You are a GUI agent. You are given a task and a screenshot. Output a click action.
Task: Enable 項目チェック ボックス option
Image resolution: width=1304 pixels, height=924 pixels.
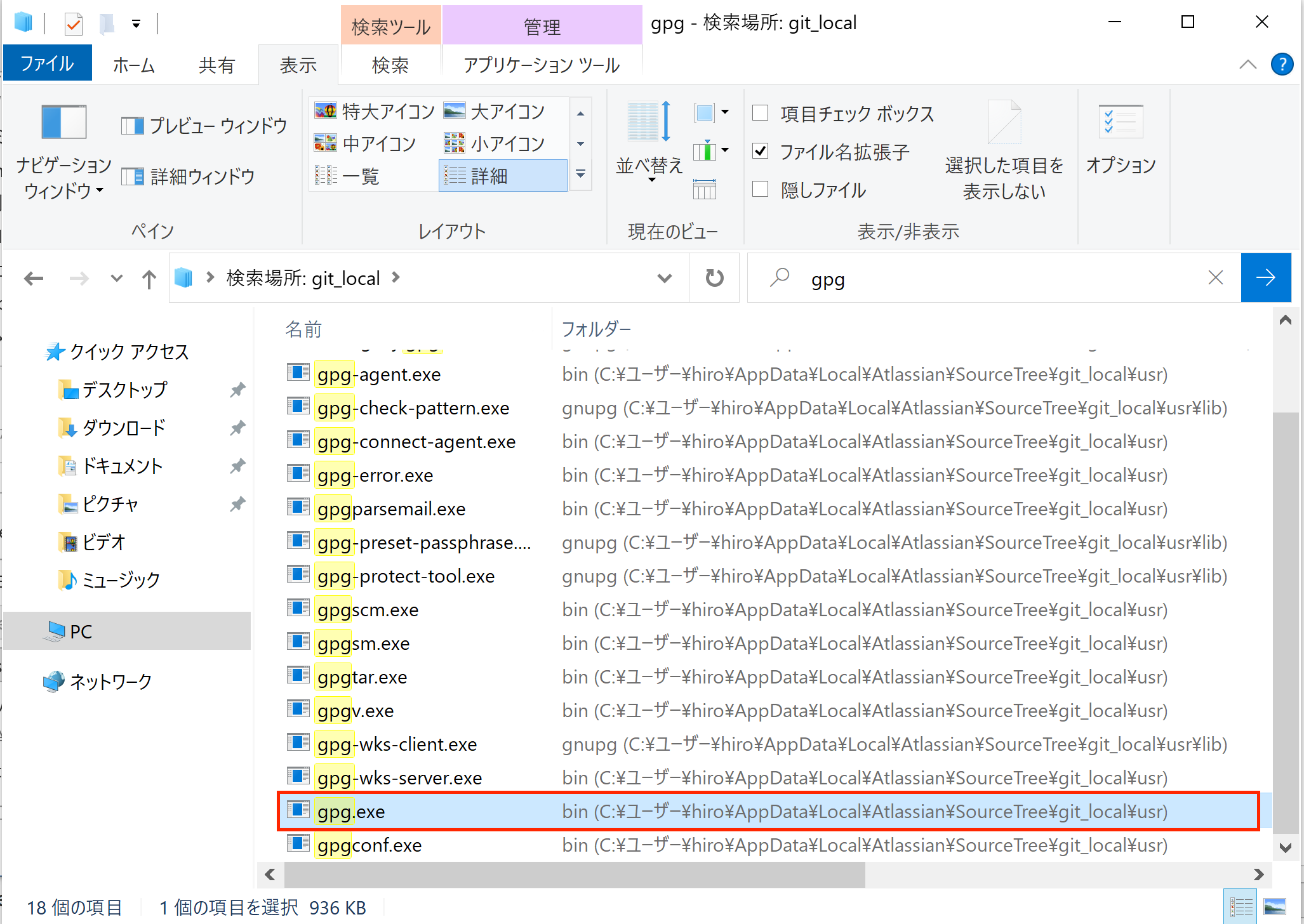(x=759, y=113)
